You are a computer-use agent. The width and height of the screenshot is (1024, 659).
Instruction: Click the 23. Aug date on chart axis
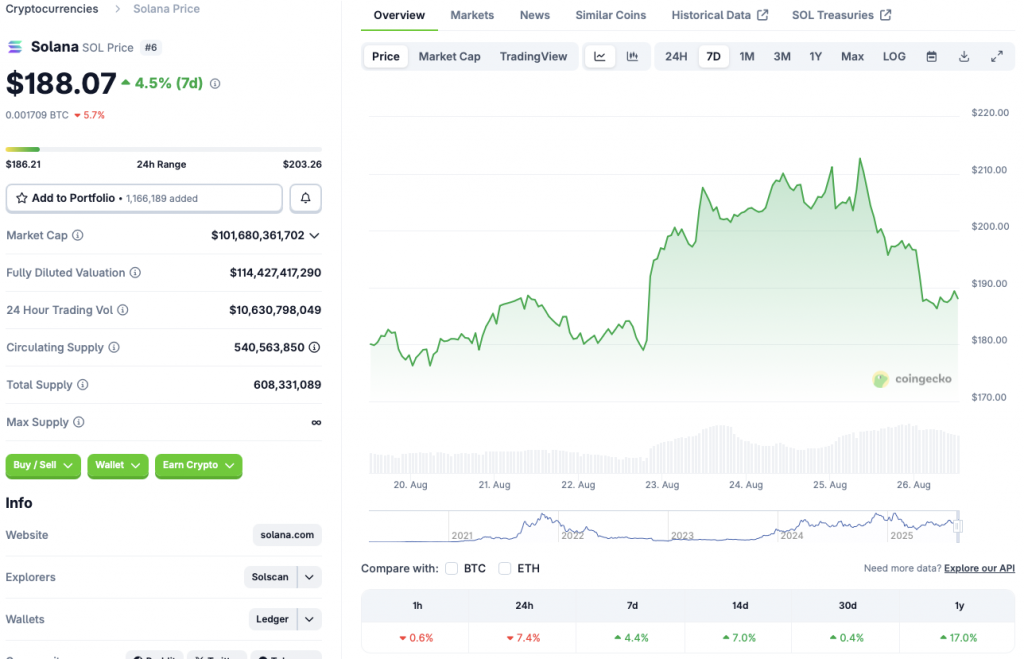[662, 485]
